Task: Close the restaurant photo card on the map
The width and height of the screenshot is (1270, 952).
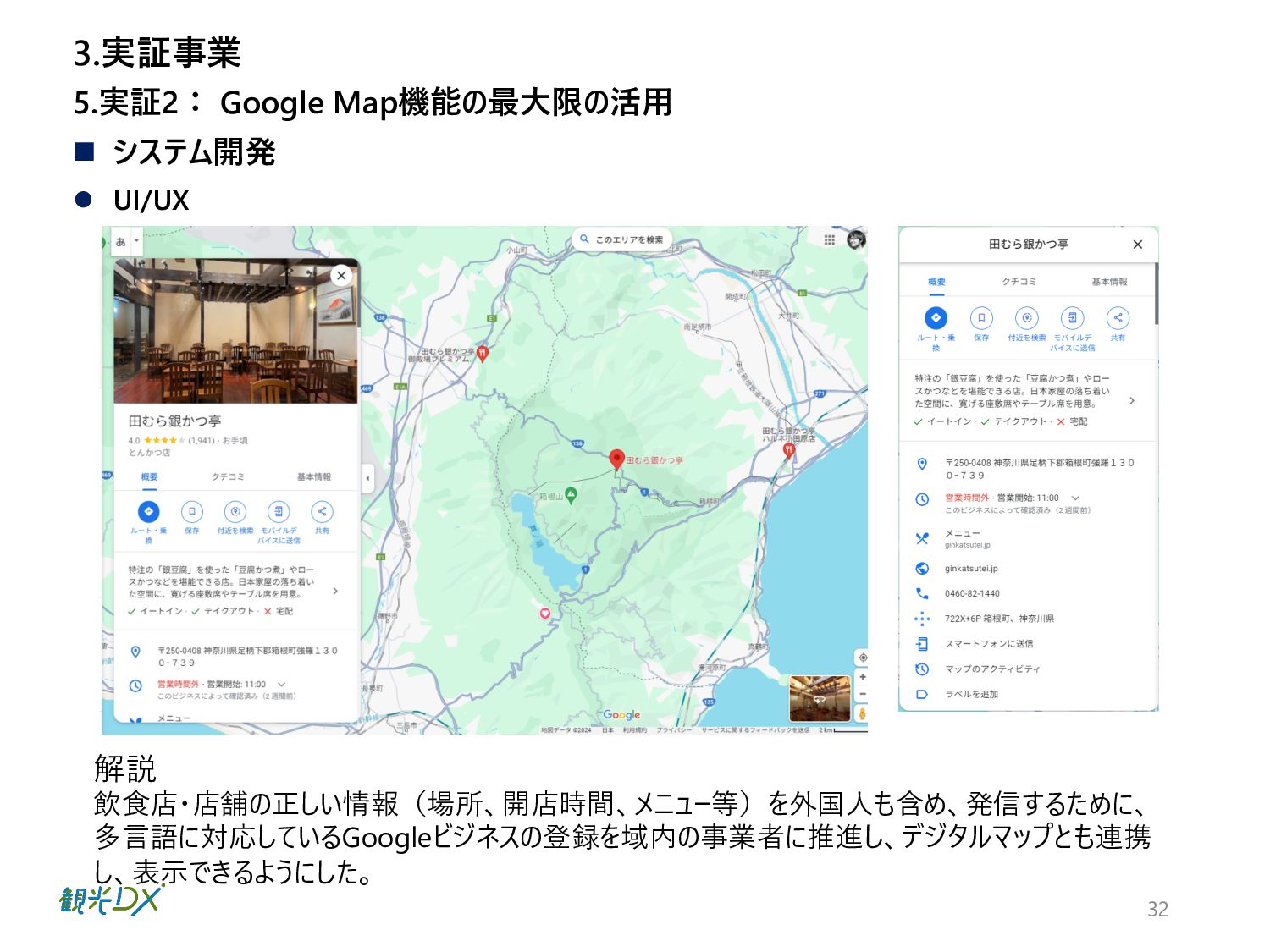Action: pyautogui.click(x=341, y=275)
